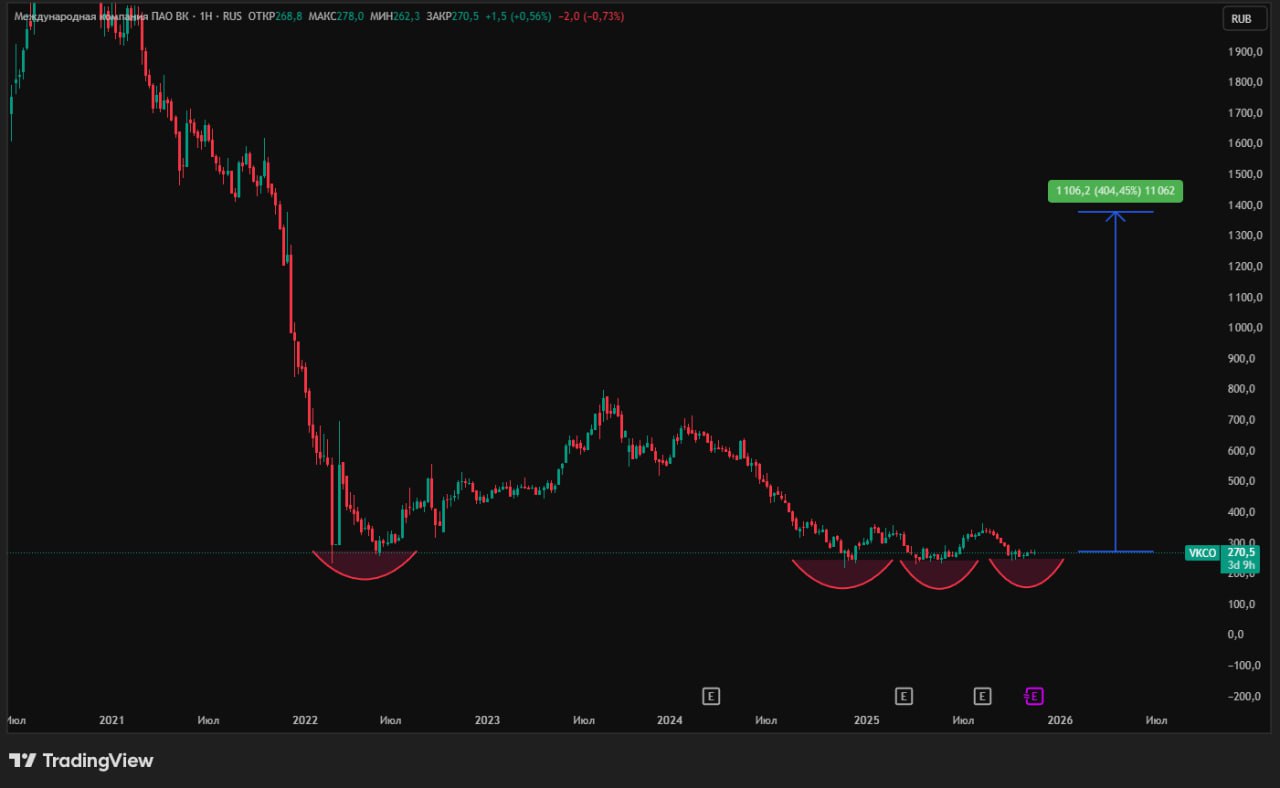Click the 2026 label on the time axis
The image size is (1280, 788).
(1060, 720)
